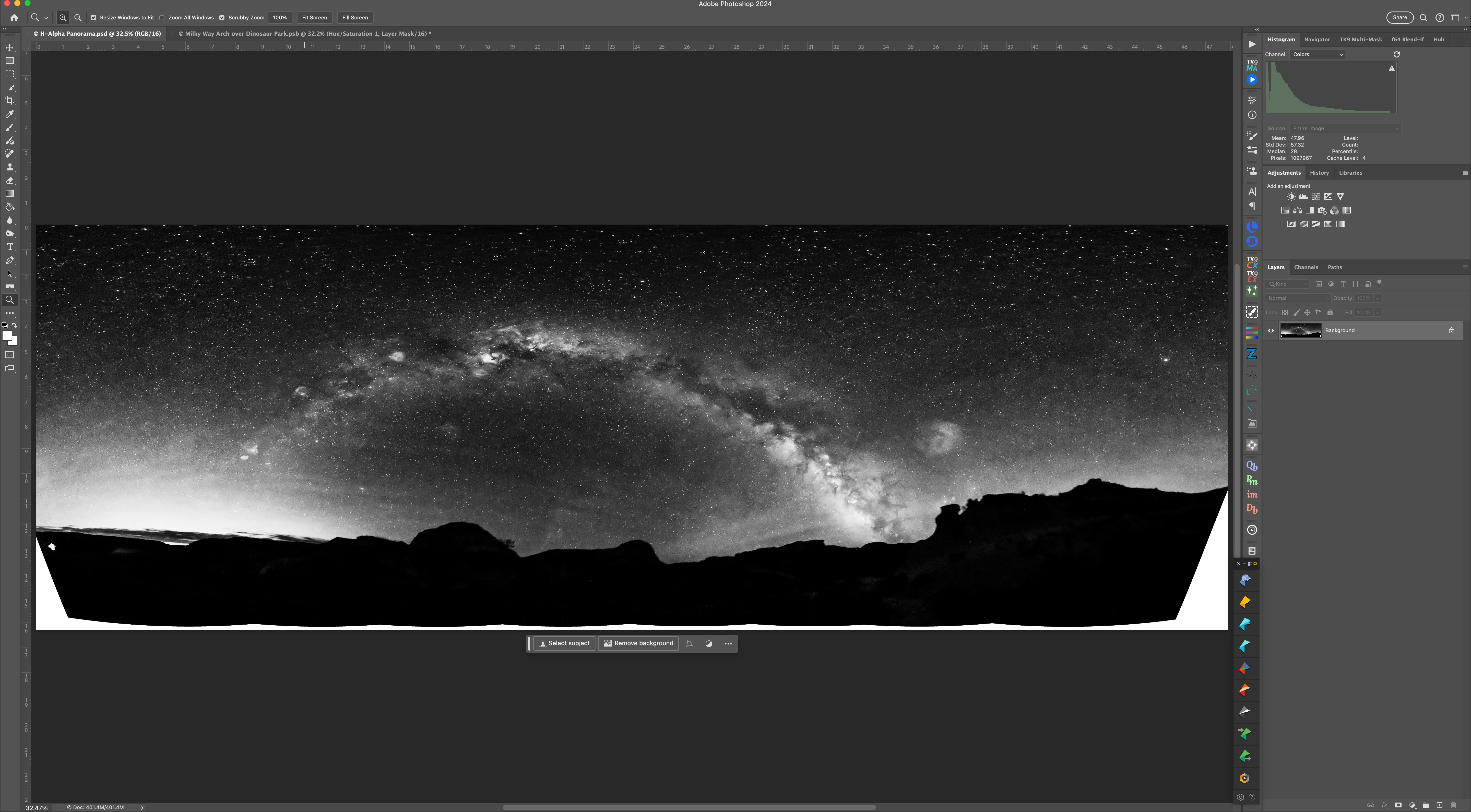Viewport: 1471px width, 812px height.
Task: Select the Clone Stamp tool
Action: pyautogui.click(x=10, y=167)
